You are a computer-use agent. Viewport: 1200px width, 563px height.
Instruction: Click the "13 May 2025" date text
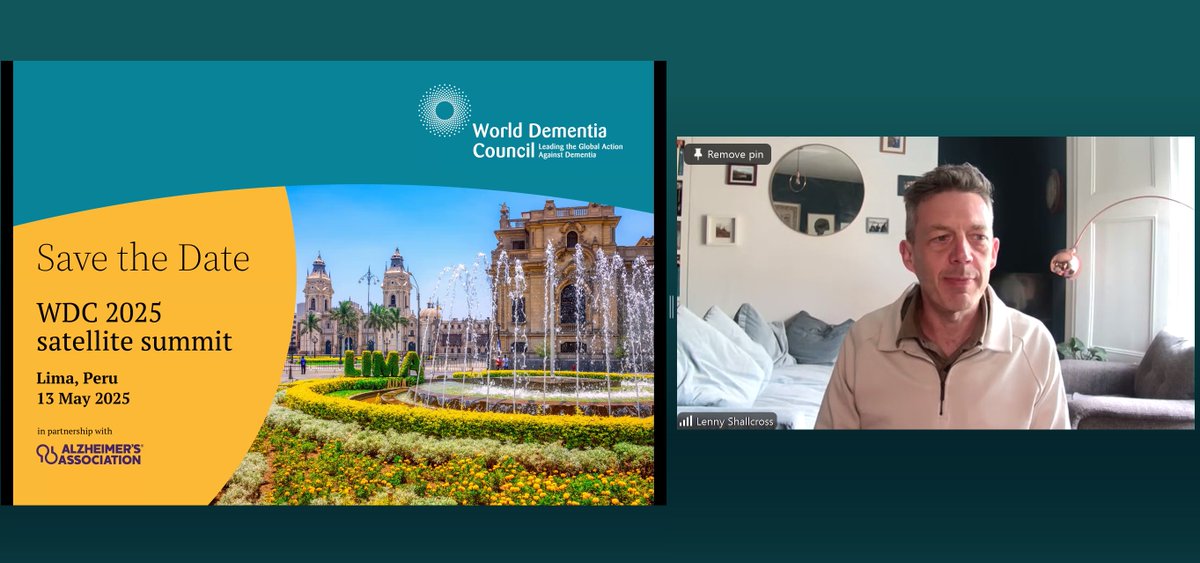coord(84,399)
